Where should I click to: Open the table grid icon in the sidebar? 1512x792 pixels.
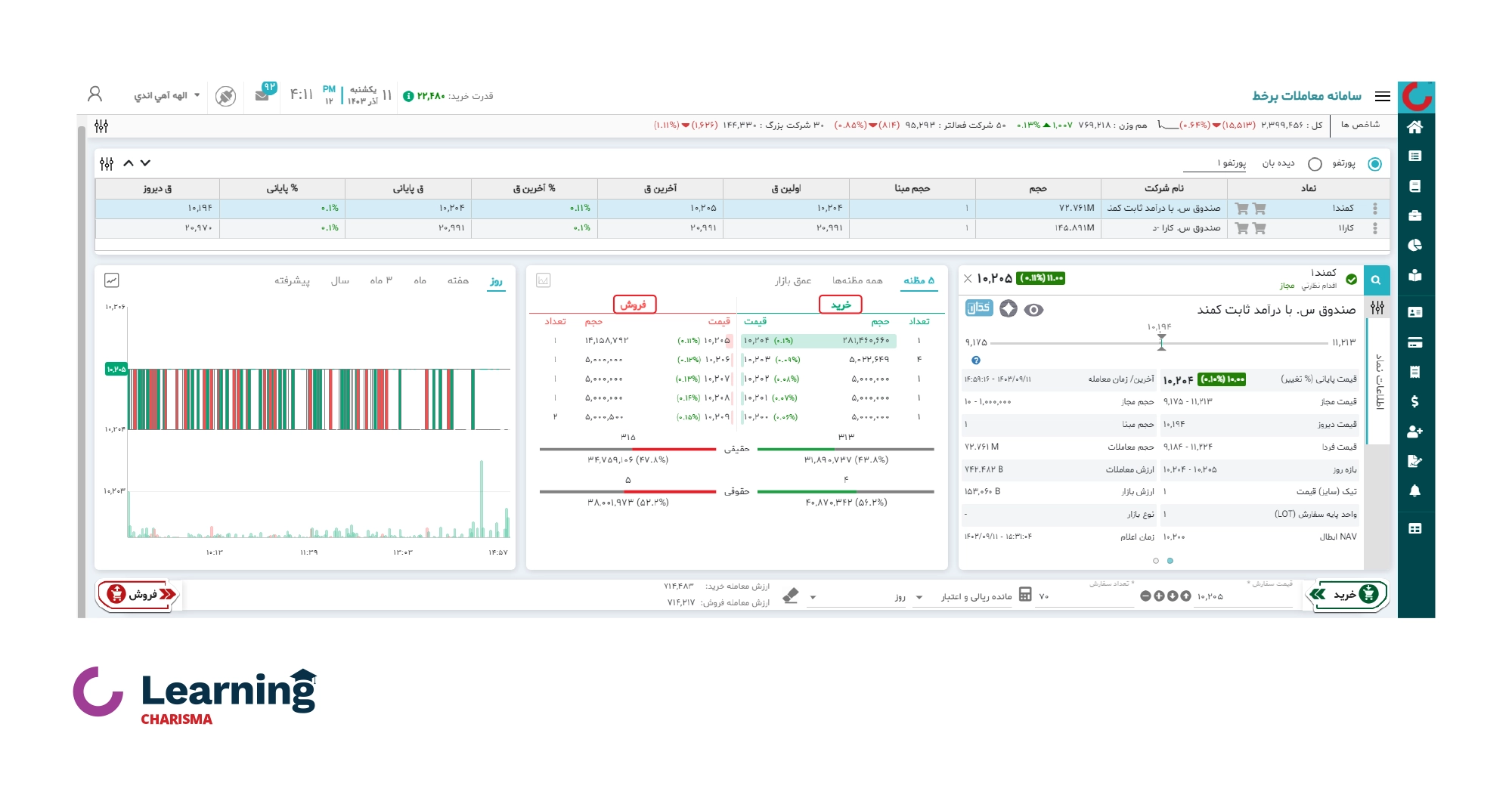pos(1415,528)
